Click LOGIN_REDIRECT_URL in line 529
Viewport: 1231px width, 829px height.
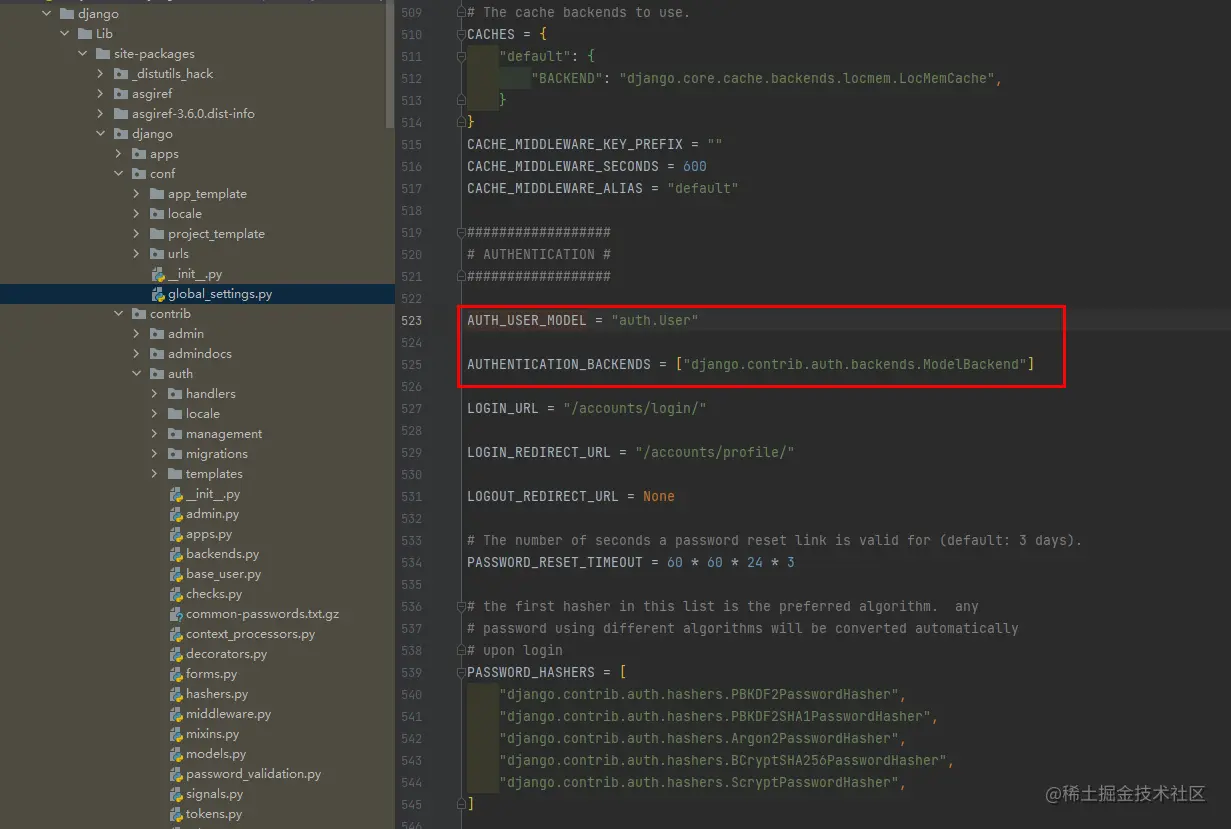tap(539, 452)
